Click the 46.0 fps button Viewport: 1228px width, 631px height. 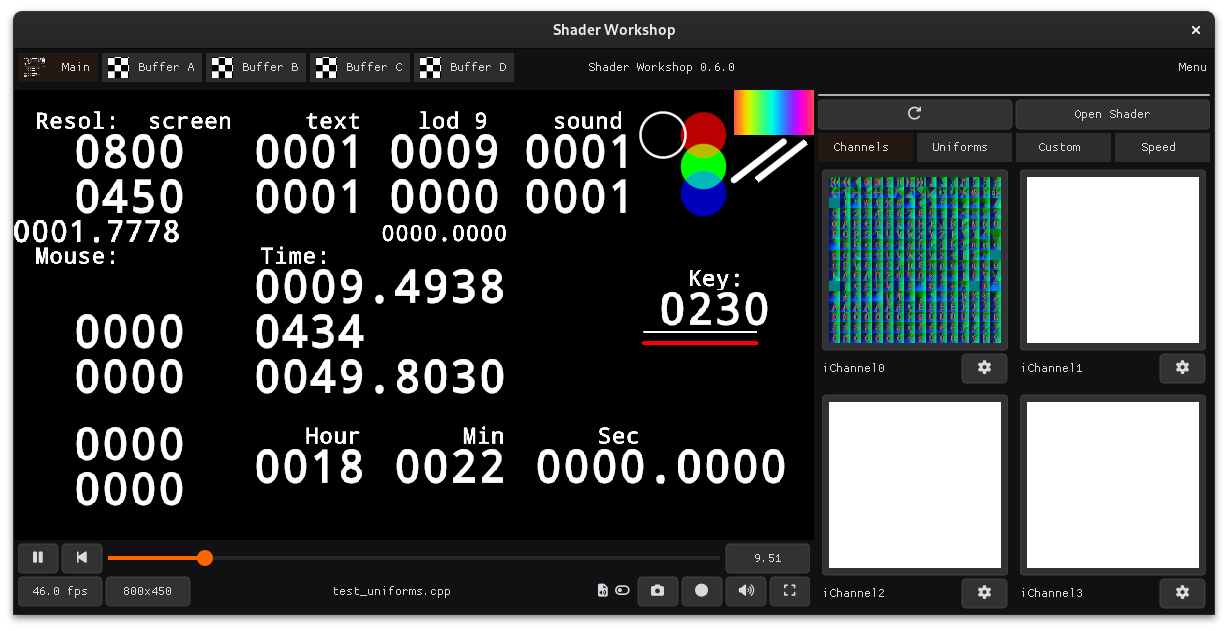click(60, 591)
